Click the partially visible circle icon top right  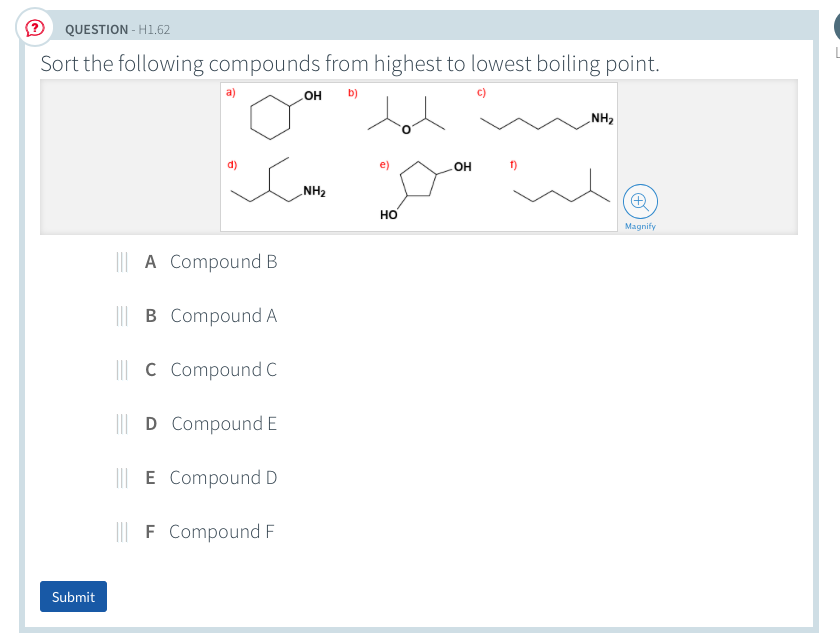(836, 25)
